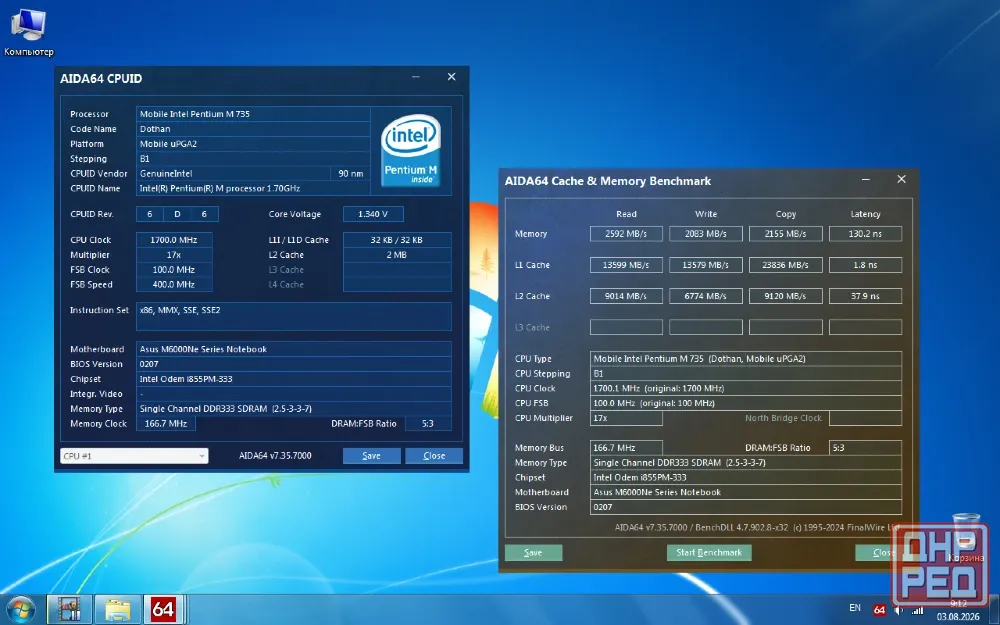
Task: Click L2 Cache value 2 MB
Action: point(397,255)
